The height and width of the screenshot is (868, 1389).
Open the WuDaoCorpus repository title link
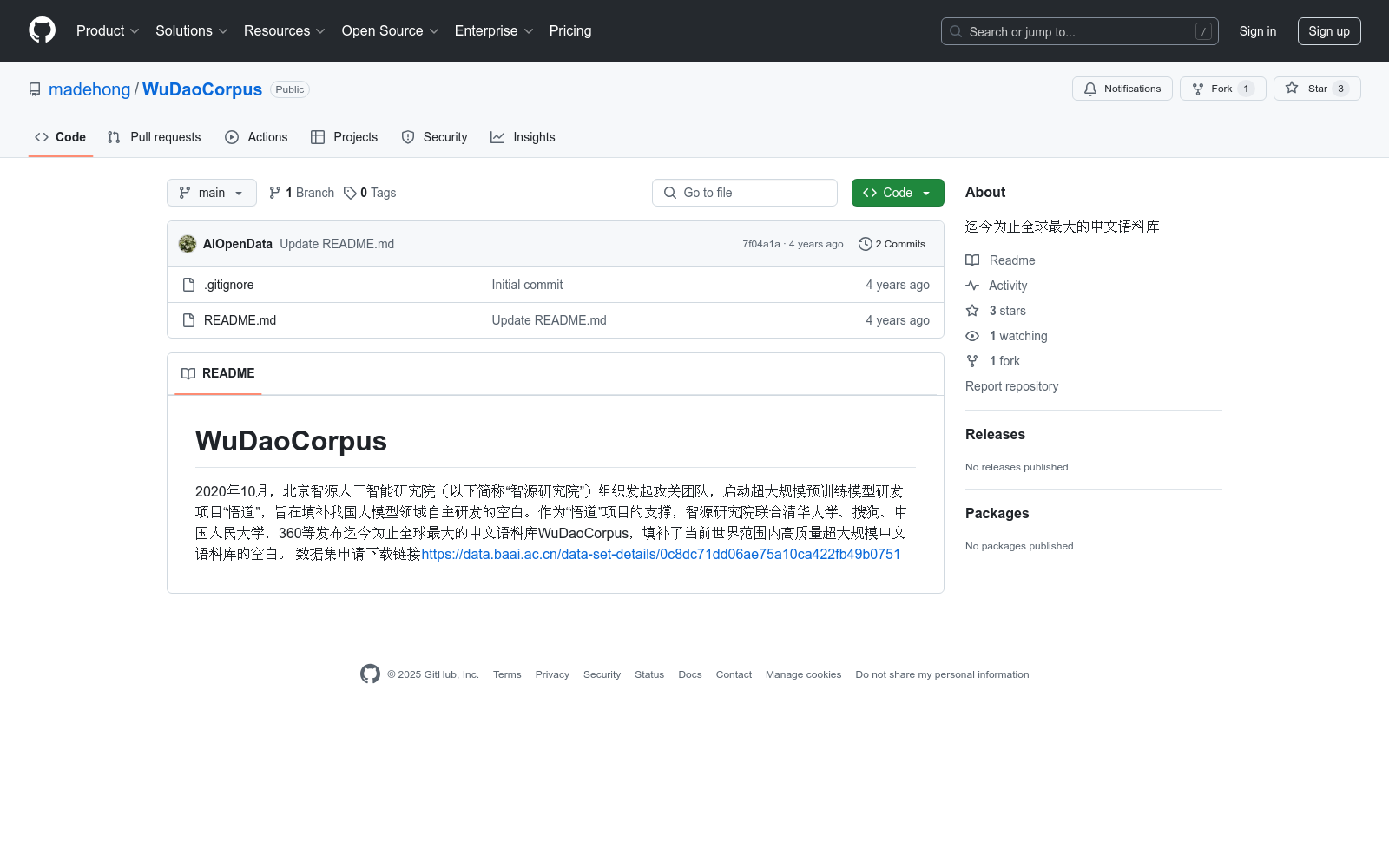pyautogui.click(x=202, y=89)
